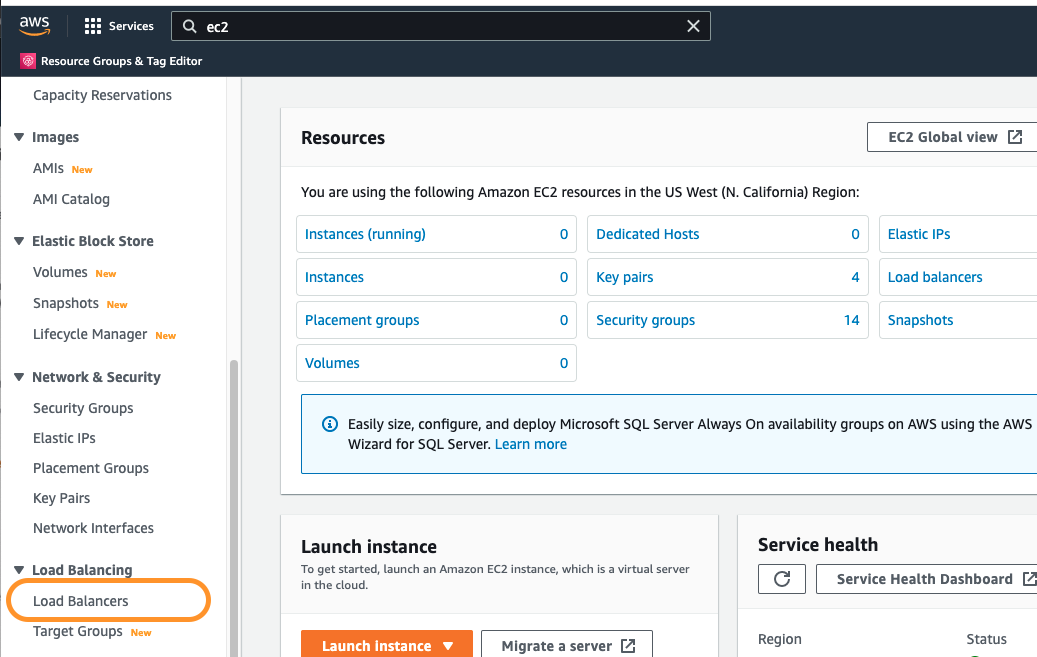Image resolution: width=1037 pixels, height=657 pixels.
Task: Select Security Groups in the sidebar
Action: 83,408
